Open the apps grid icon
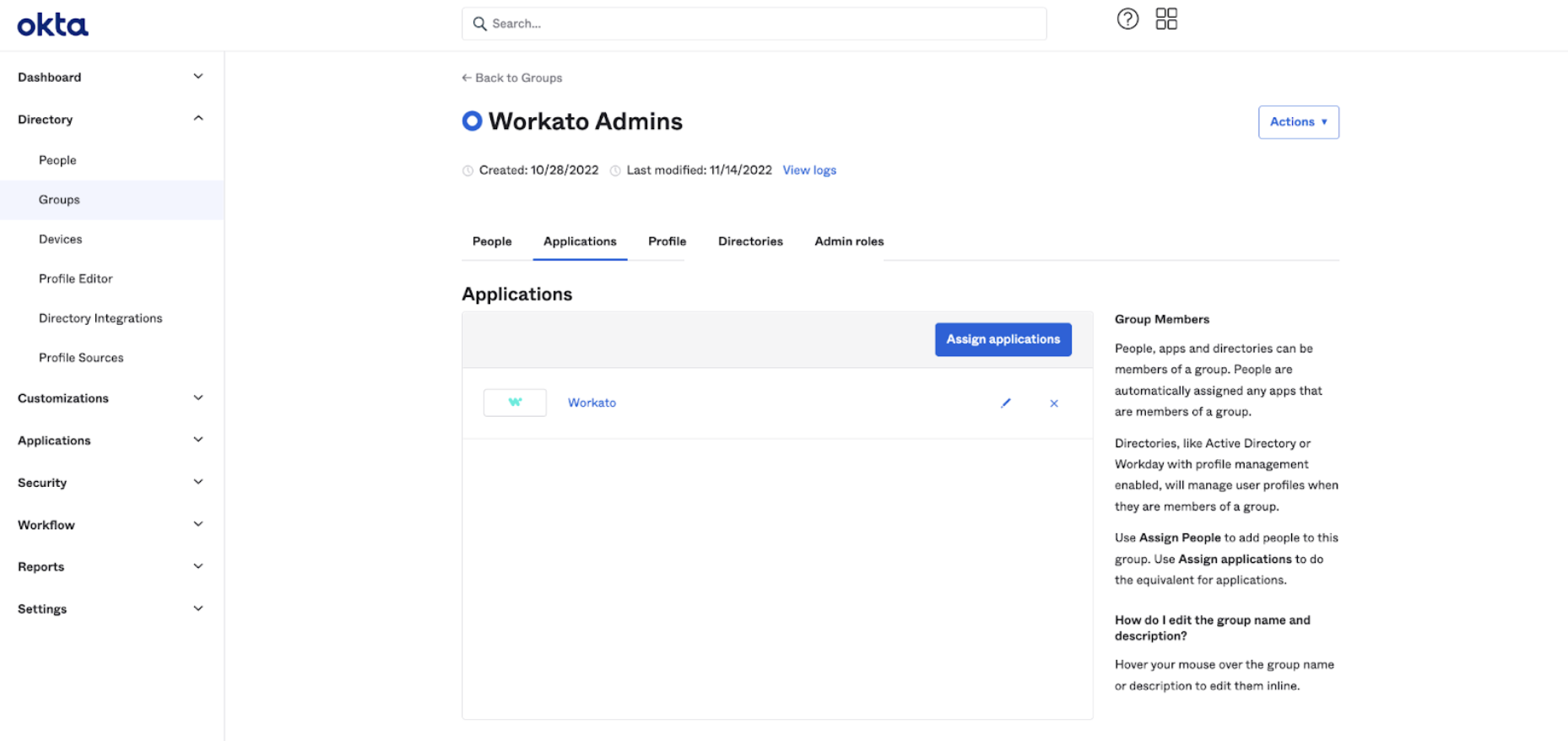Screen dimensions: 1568x741 pyautogui.click(x=1166, y=19)
